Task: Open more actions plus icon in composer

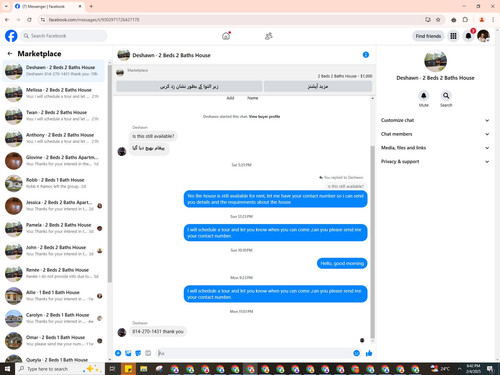Action: tap(118, 353)
